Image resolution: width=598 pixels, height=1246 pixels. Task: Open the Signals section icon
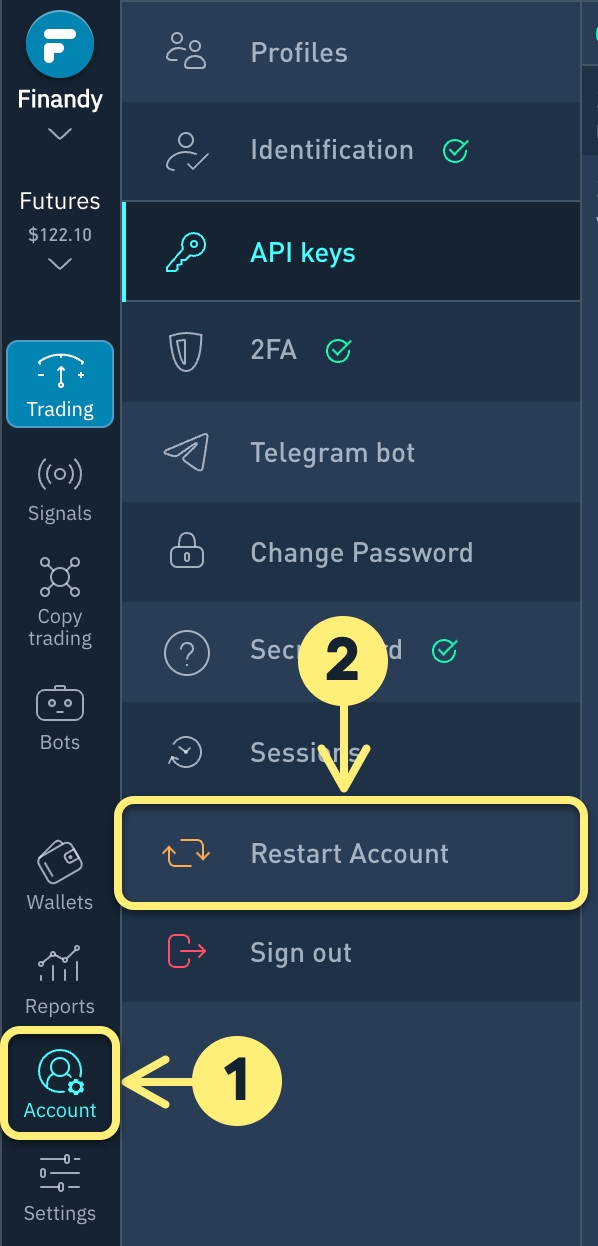(x=59, y=473)
